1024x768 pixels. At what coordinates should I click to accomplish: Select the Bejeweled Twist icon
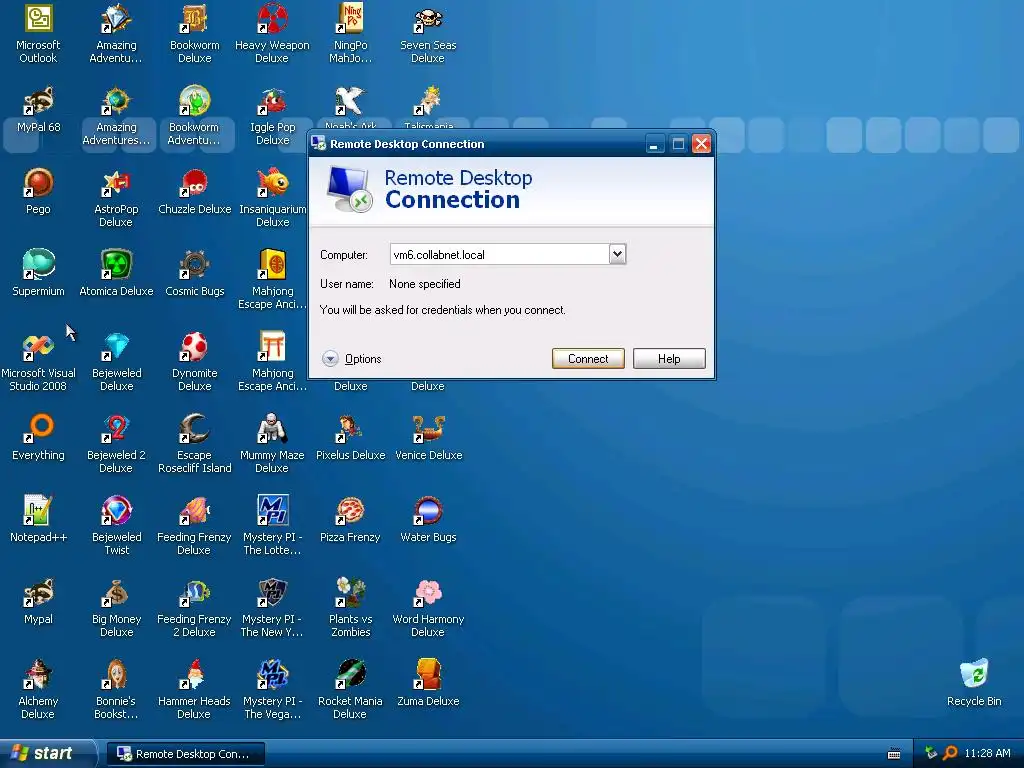click(116, 526)
